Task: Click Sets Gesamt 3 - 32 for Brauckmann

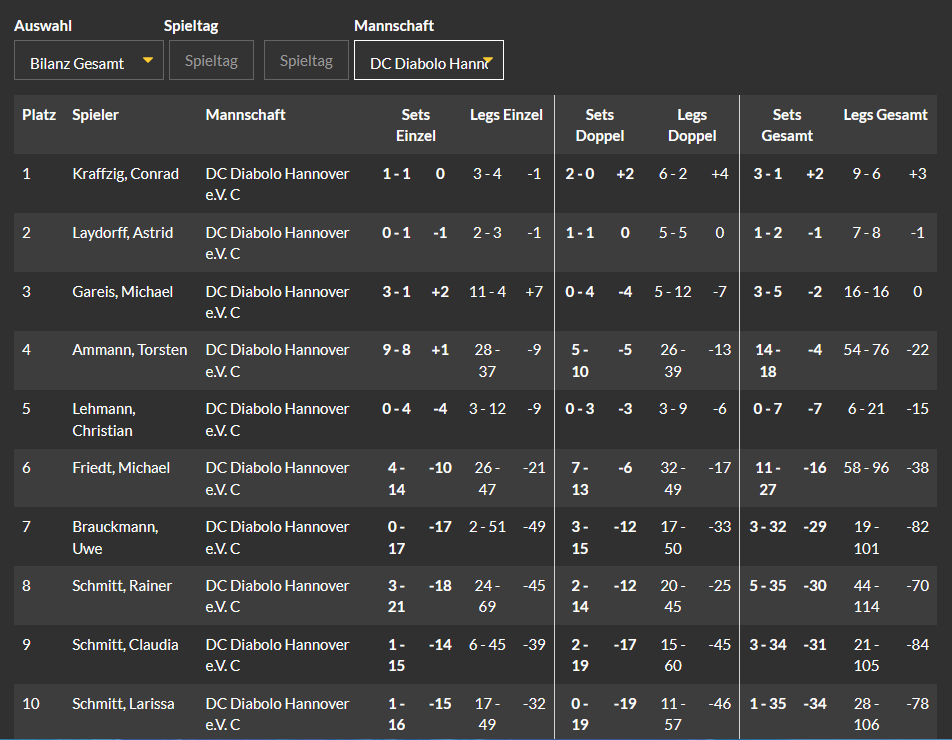Action: [x=768, y=527]
